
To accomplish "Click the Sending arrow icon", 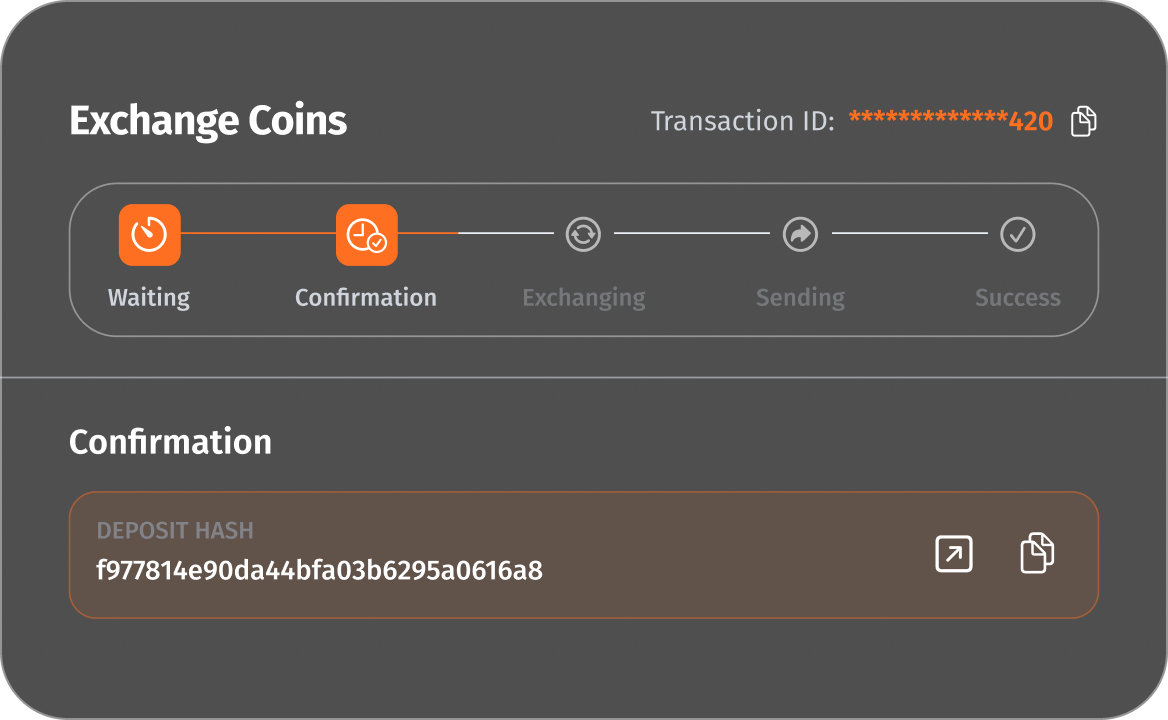I will (x=800, y=234).
